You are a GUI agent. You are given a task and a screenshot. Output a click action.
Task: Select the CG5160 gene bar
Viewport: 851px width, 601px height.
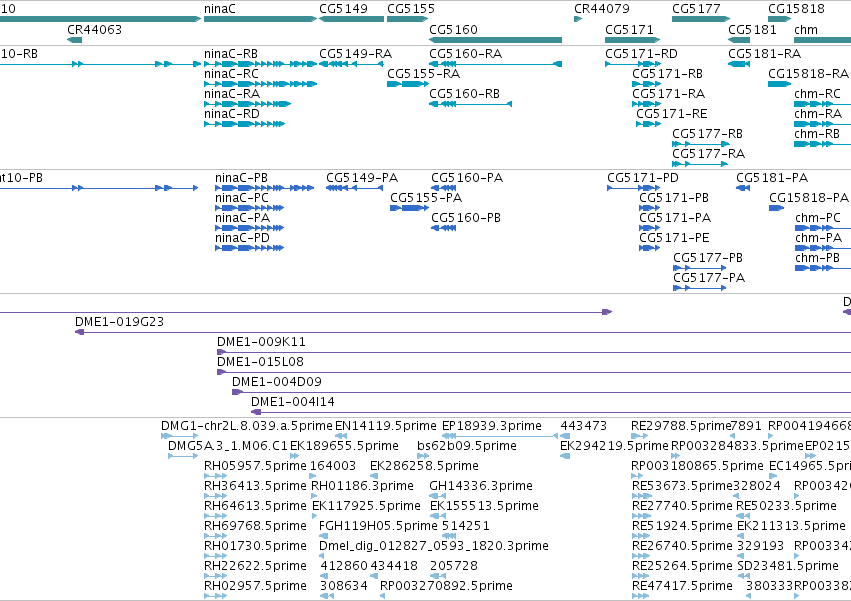[496, 40]
